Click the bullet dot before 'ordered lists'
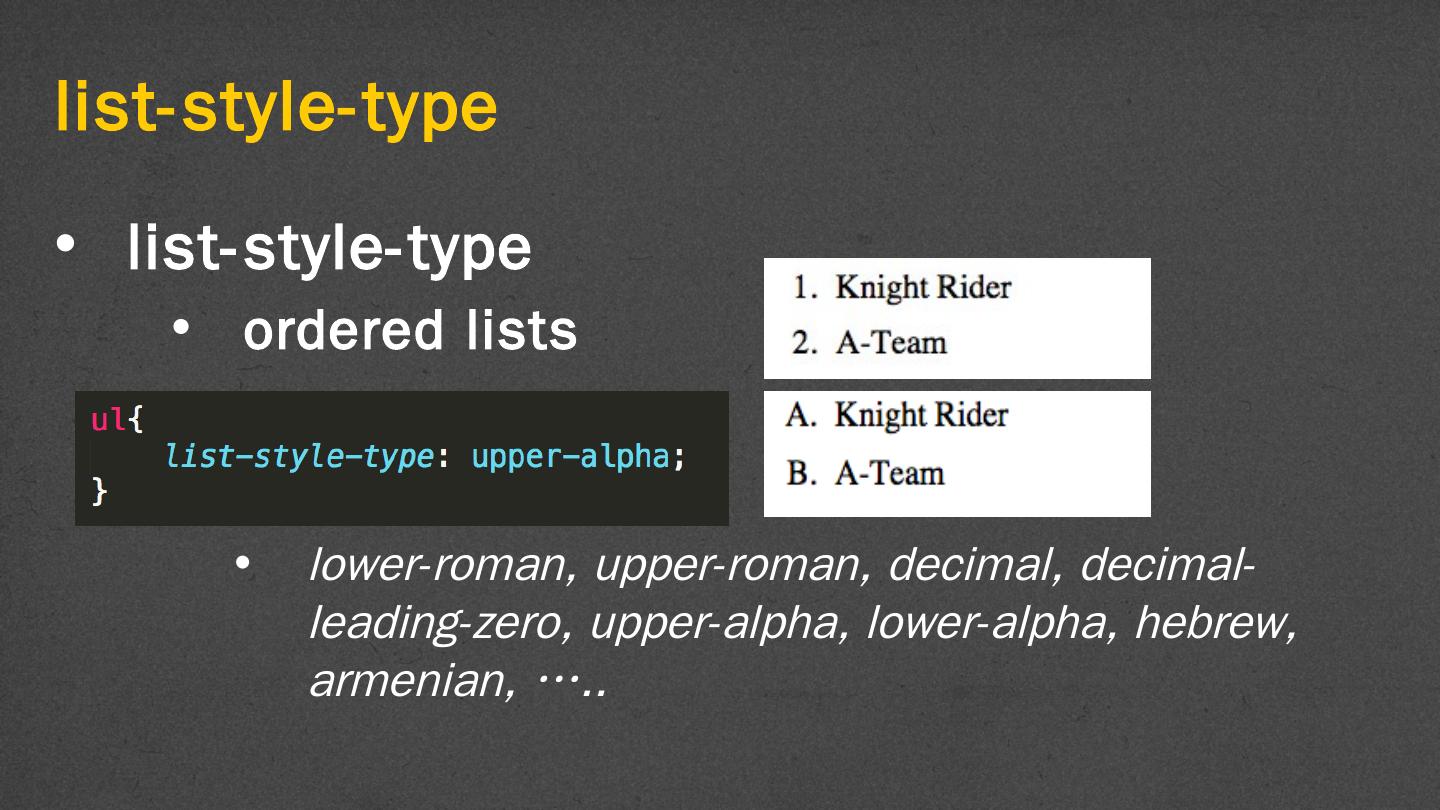This screenshot has width=1440, height=810. click(x=180, y=329)
